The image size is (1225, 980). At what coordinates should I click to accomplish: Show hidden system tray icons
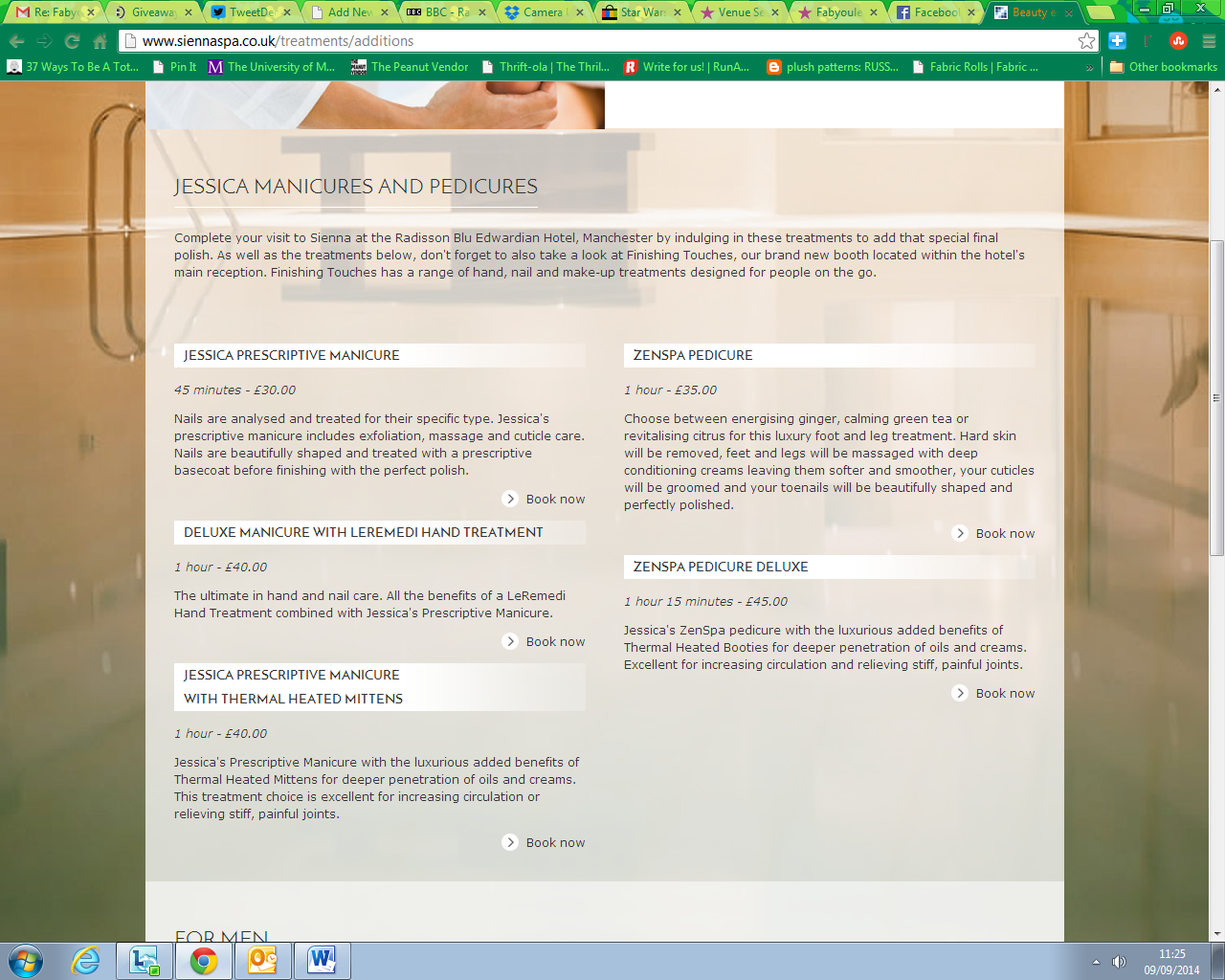1096,962
